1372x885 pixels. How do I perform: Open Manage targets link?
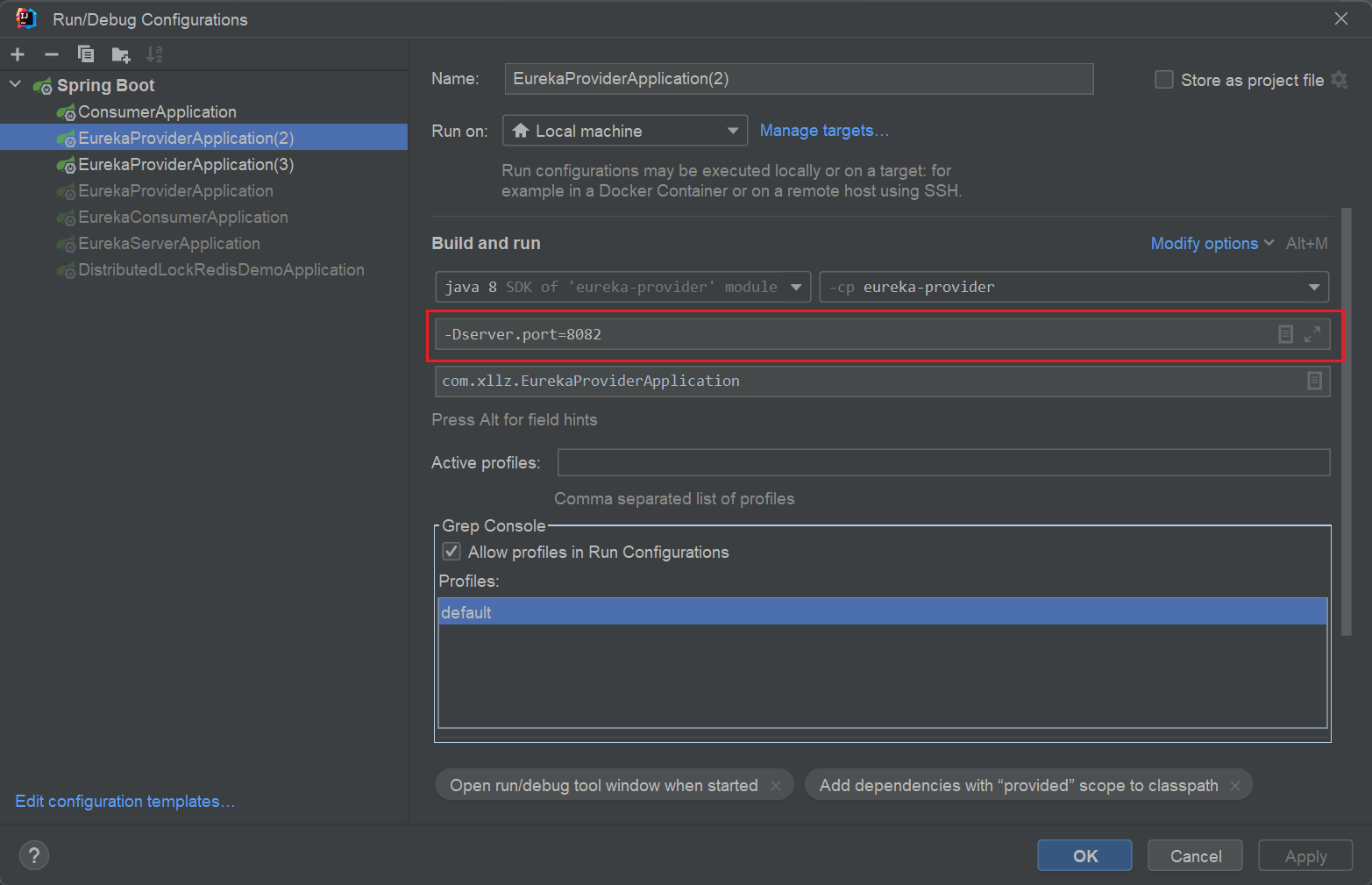pyautogui.click(x=824, y=131)
